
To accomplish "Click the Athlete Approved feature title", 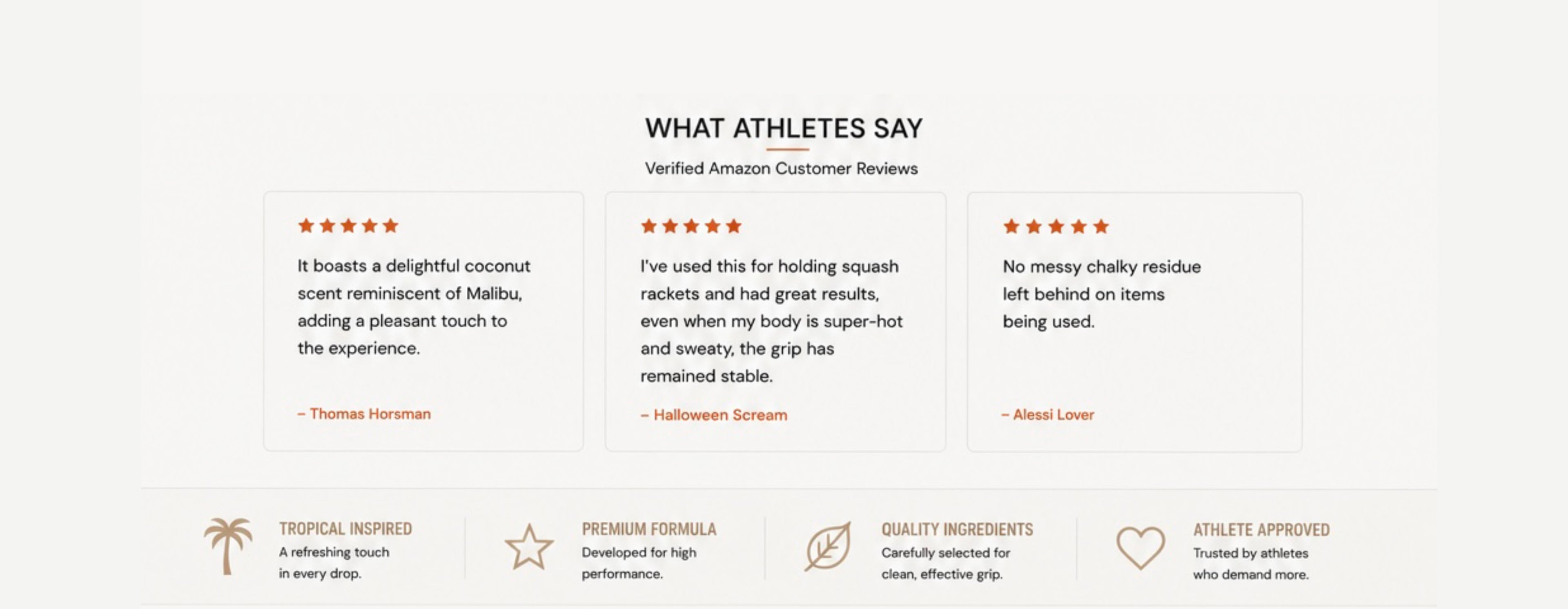I will click(x=1261, y=530).
